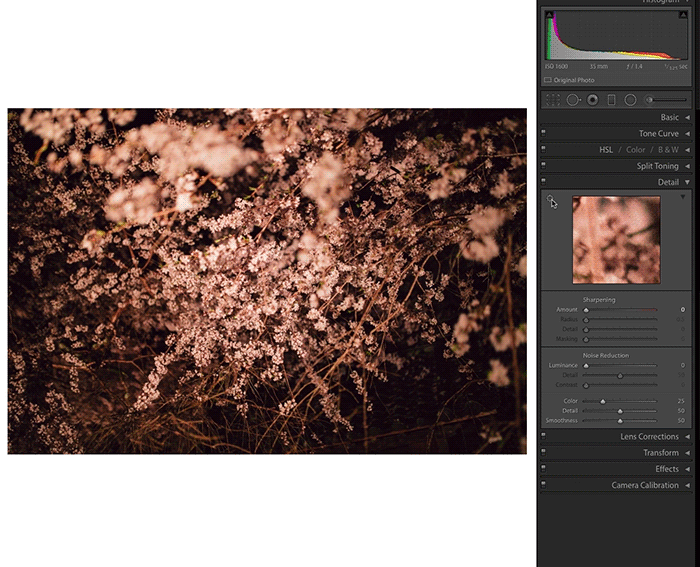
Task: Select the Red Eye Correction tool
Action: pyautogui.click(x=592, y=100)
